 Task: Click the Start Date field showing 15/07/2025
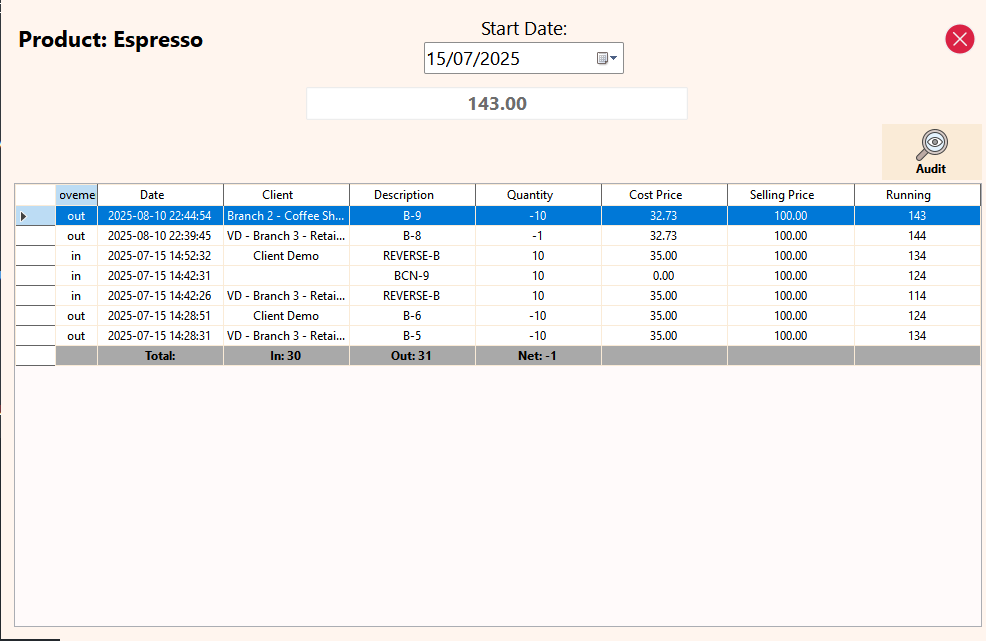point(508,59)
